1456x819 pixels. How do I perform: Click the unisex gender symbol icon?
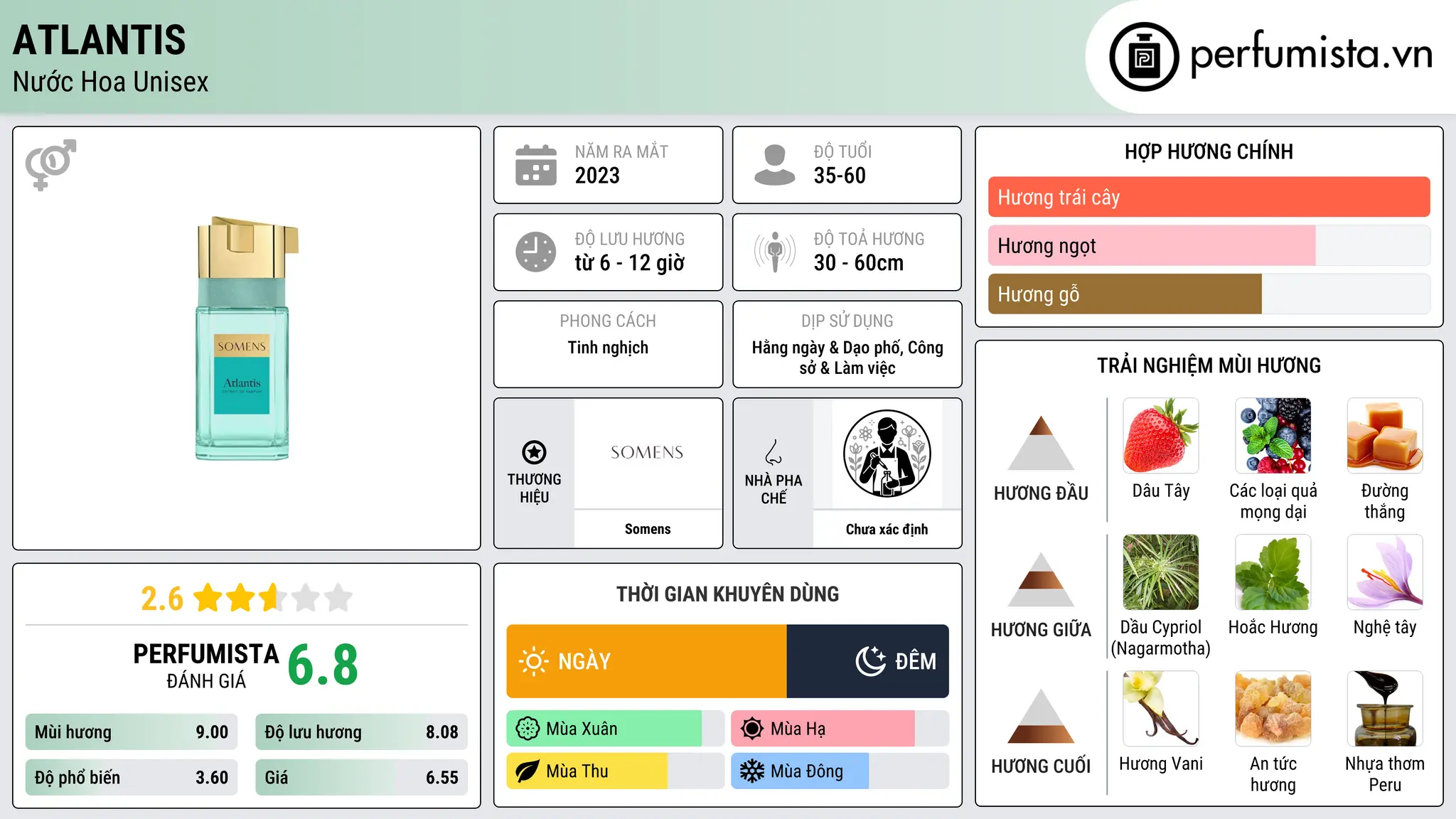click(x=50, y=165)
